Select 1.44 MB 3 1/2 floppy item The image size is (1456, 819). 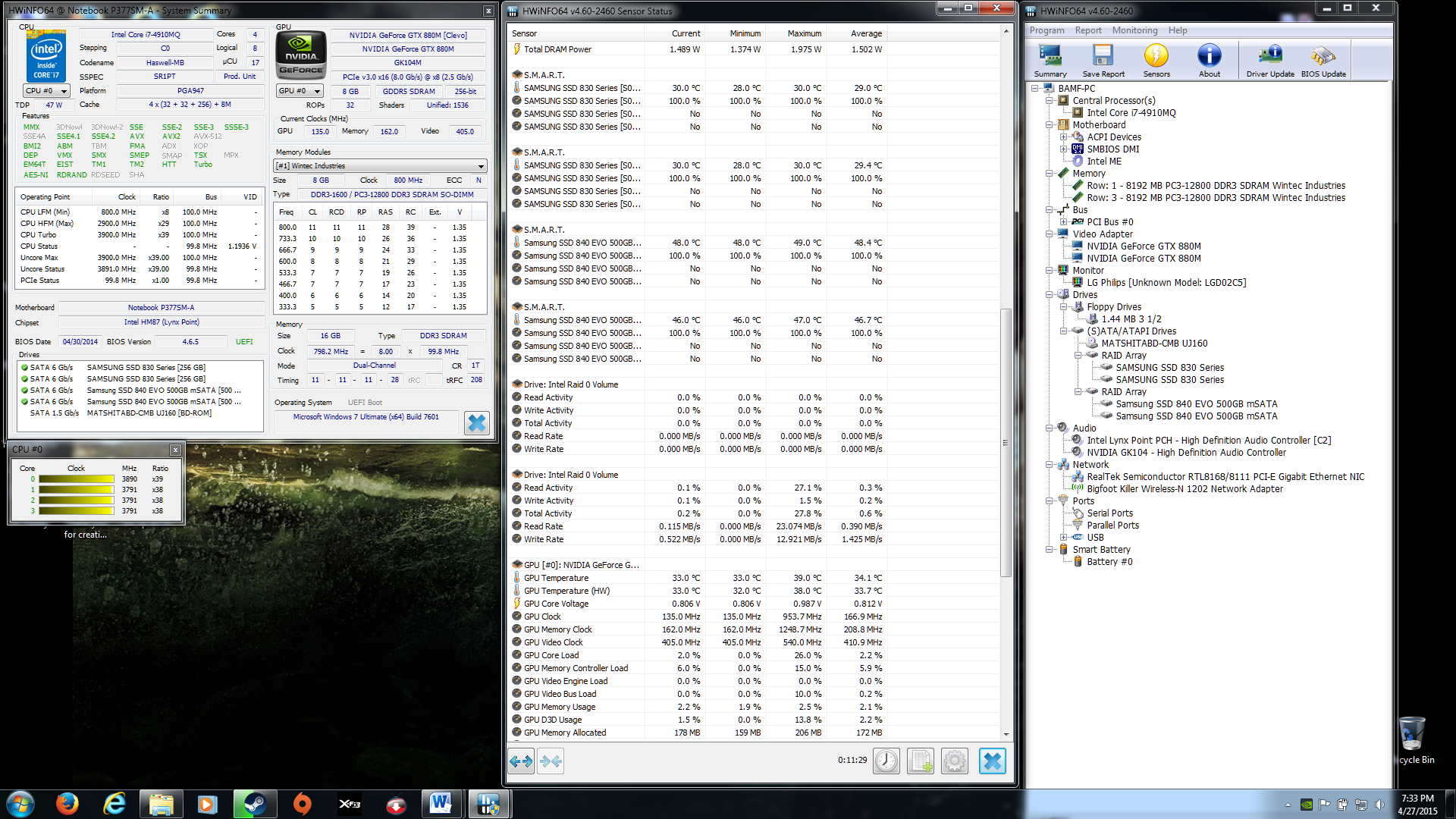click(1131, 319)
